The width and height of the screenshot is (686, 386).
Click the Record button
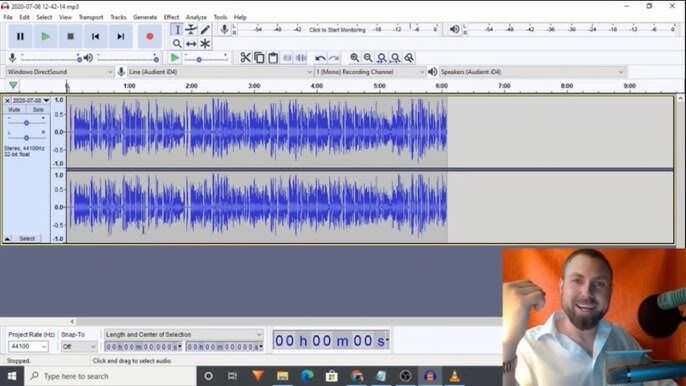(150, 36)
